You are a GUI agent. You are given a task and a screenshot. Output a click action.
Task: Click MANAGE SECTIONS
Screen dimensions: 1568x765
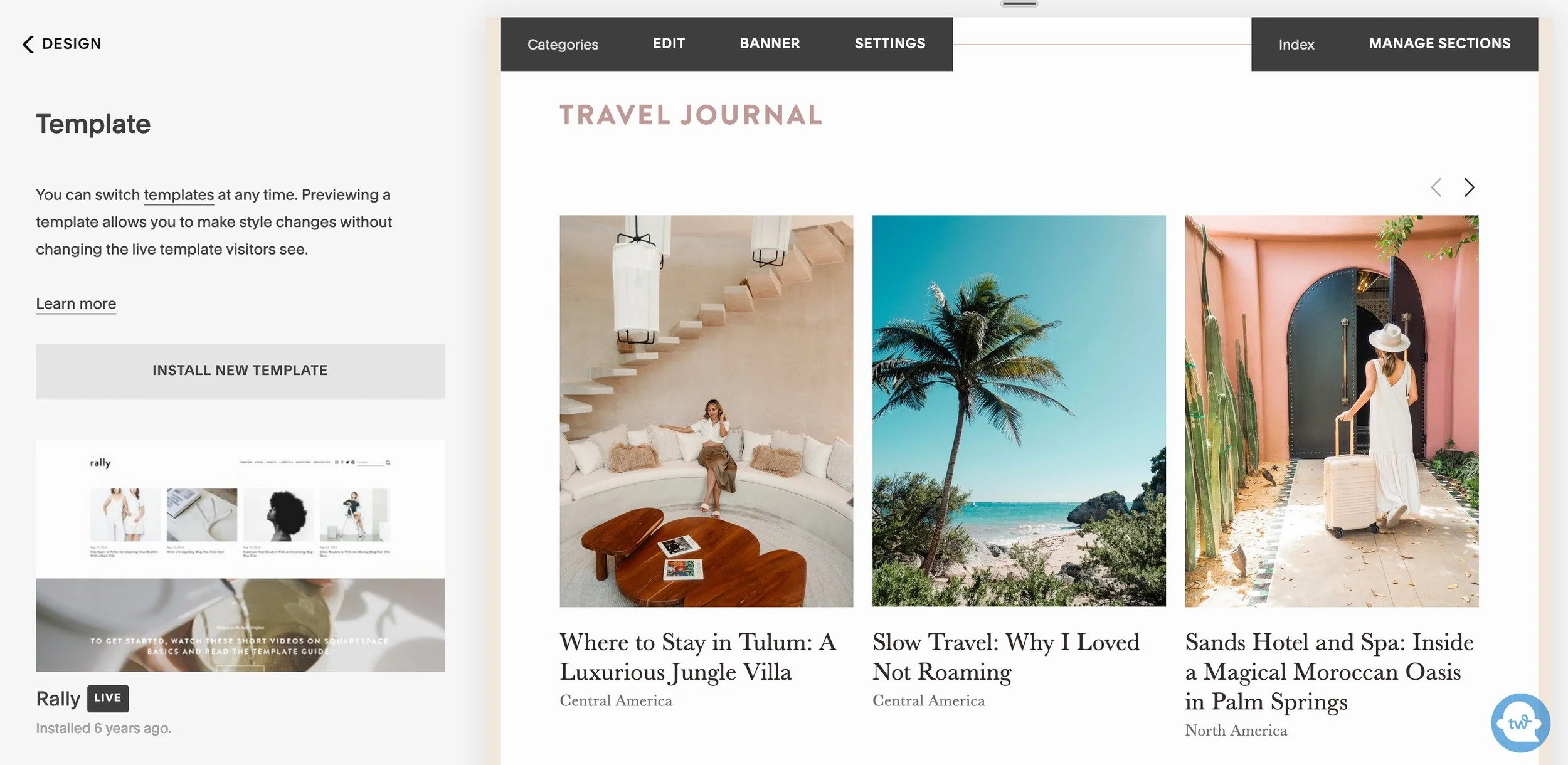coord(1439,43)
